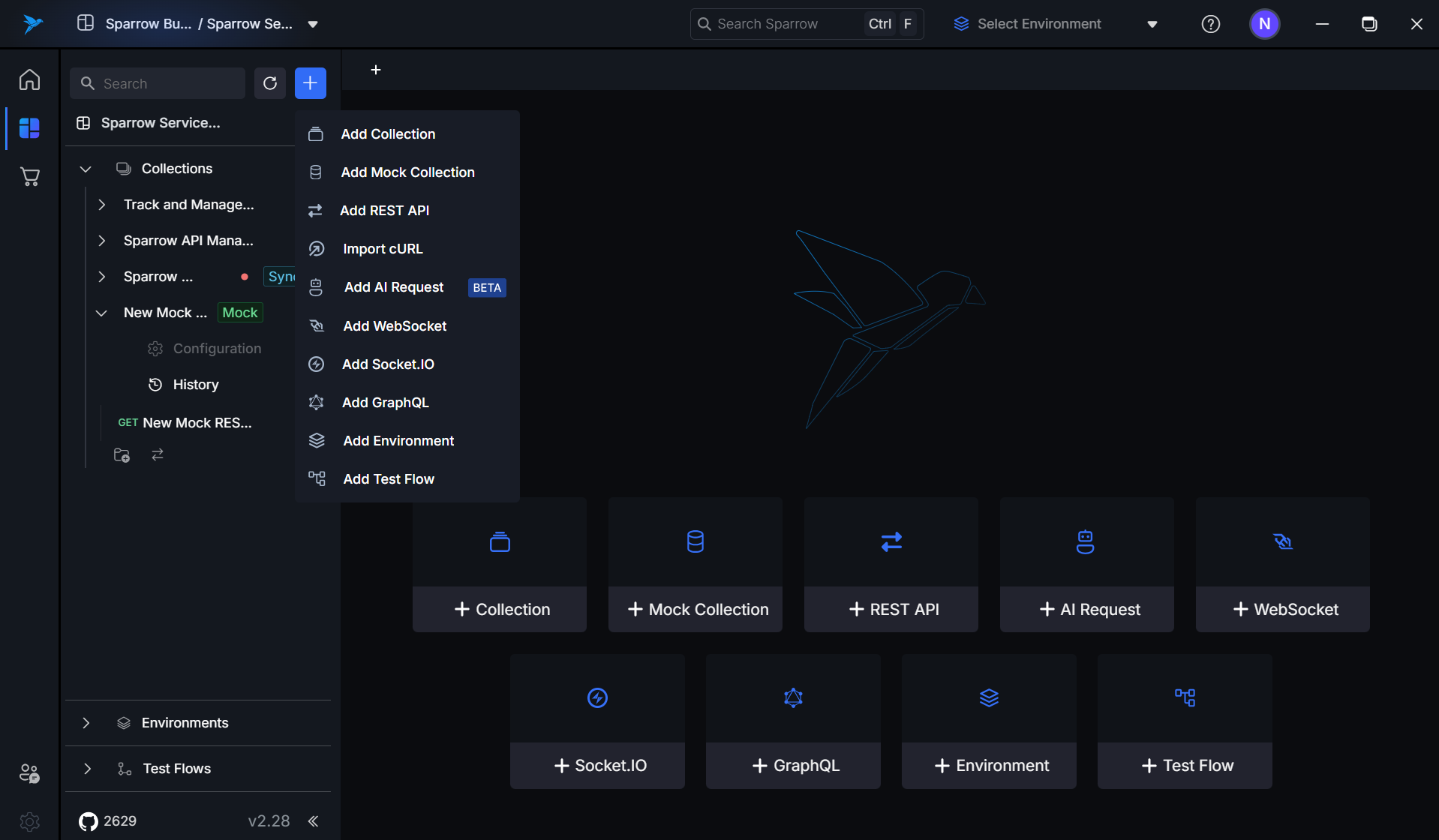1439x840 pixels.
Task: Open the Select Environment dropdown
Action: point(1055,24)
